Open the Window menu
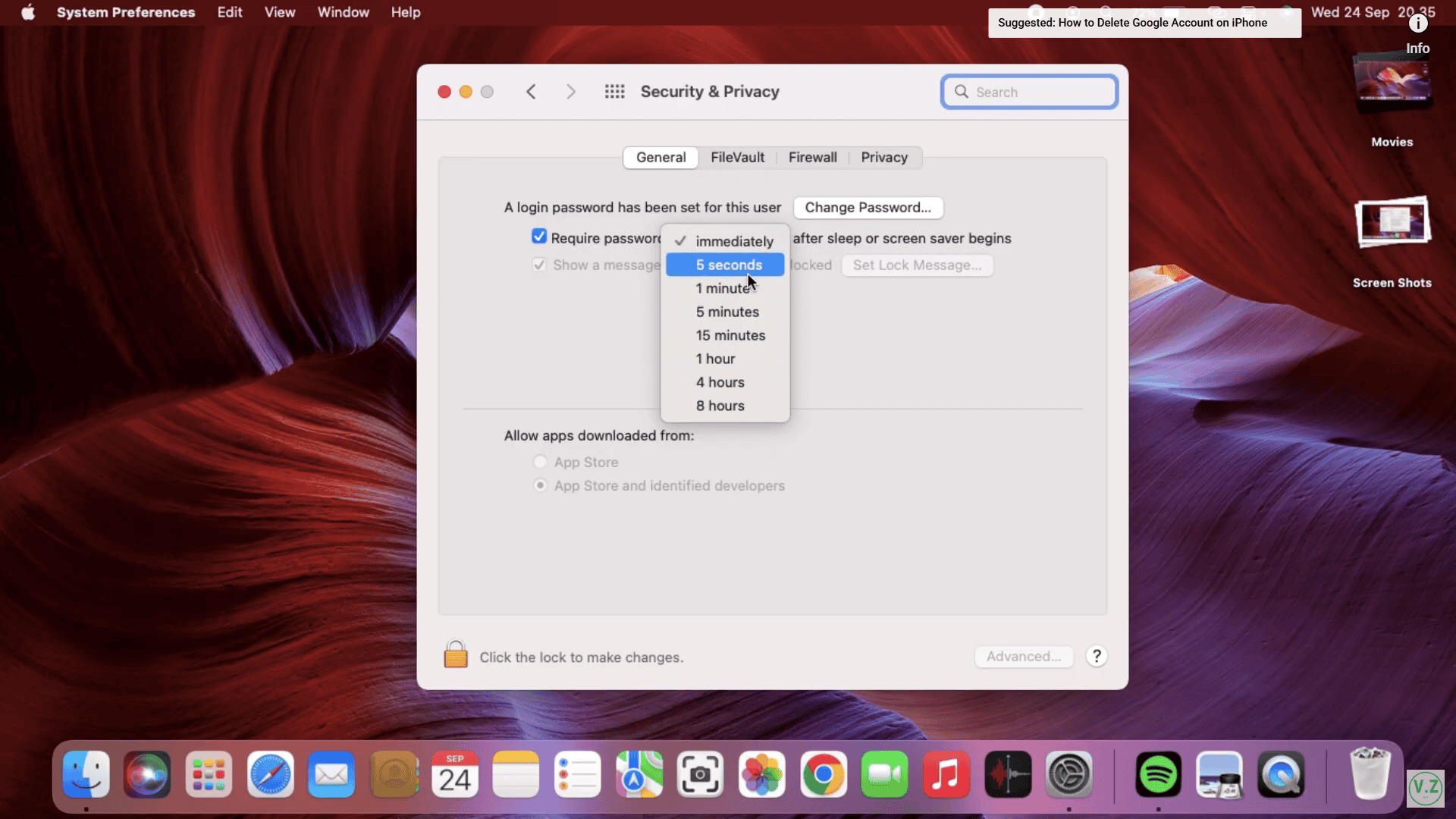This screenshot has width=1456, height=819. pyautogui.click(x=343, y=12)
